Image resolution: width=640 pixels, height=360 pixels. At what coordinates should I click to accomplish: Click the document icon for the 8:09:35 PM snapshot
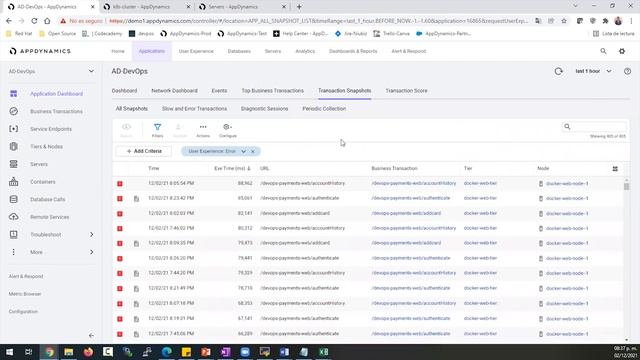136,244
